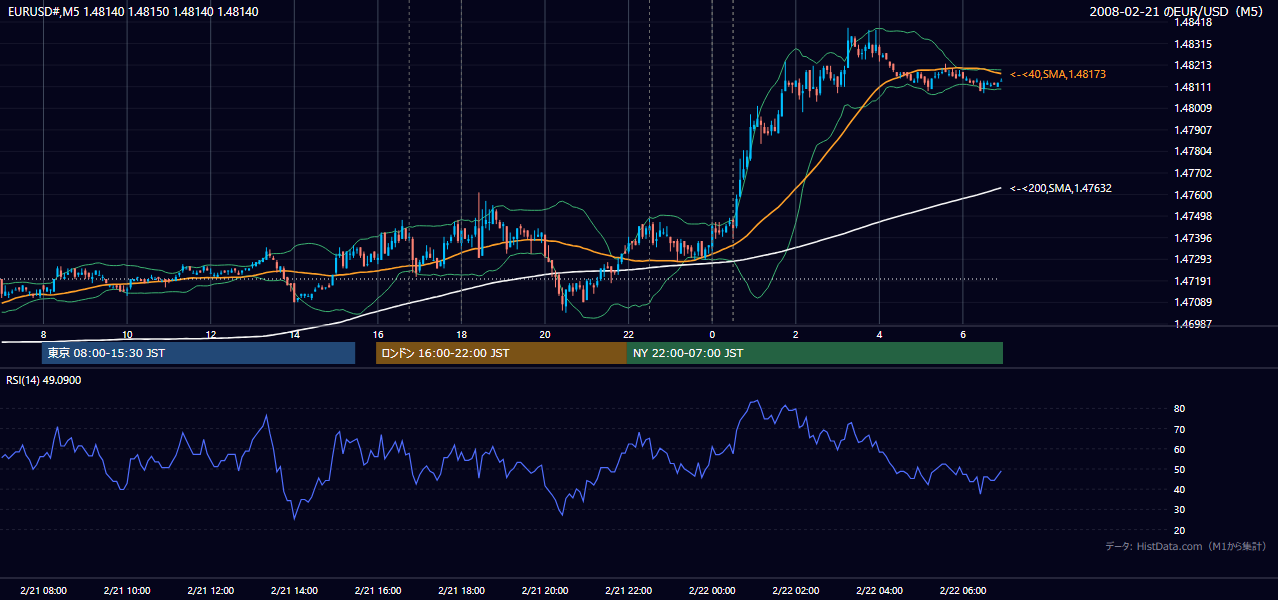Click RSI scale value 70
The width and height of the screenshot is (1278, 600).
[x=1180, y=429]
